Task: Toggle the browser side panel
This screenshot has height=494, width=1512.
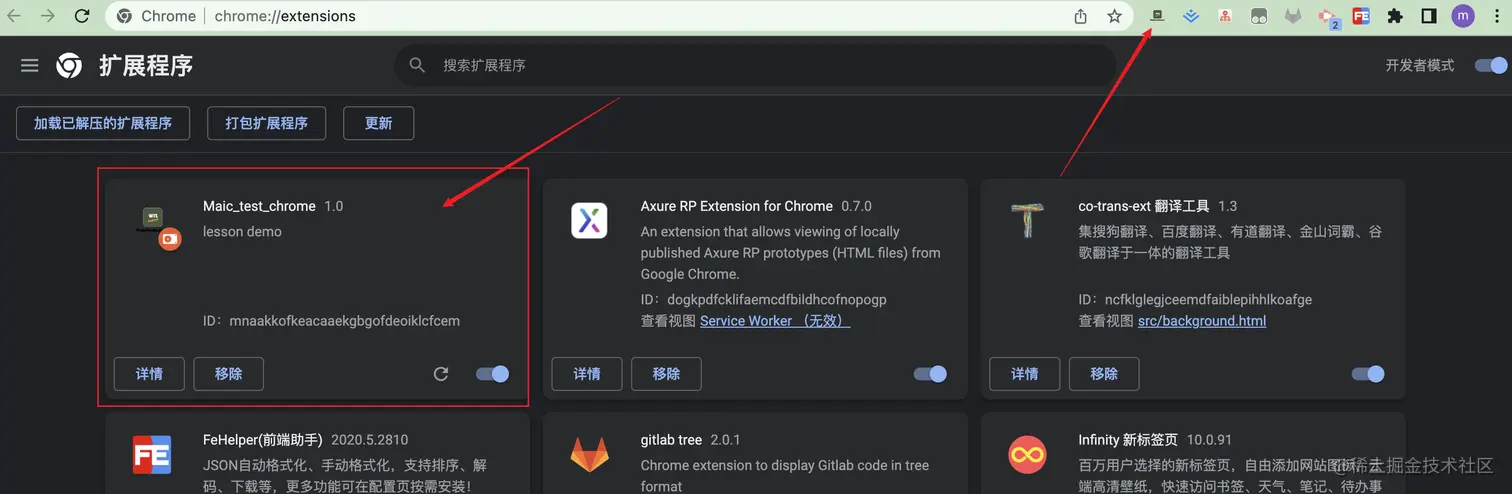Action: point(1429,16)
